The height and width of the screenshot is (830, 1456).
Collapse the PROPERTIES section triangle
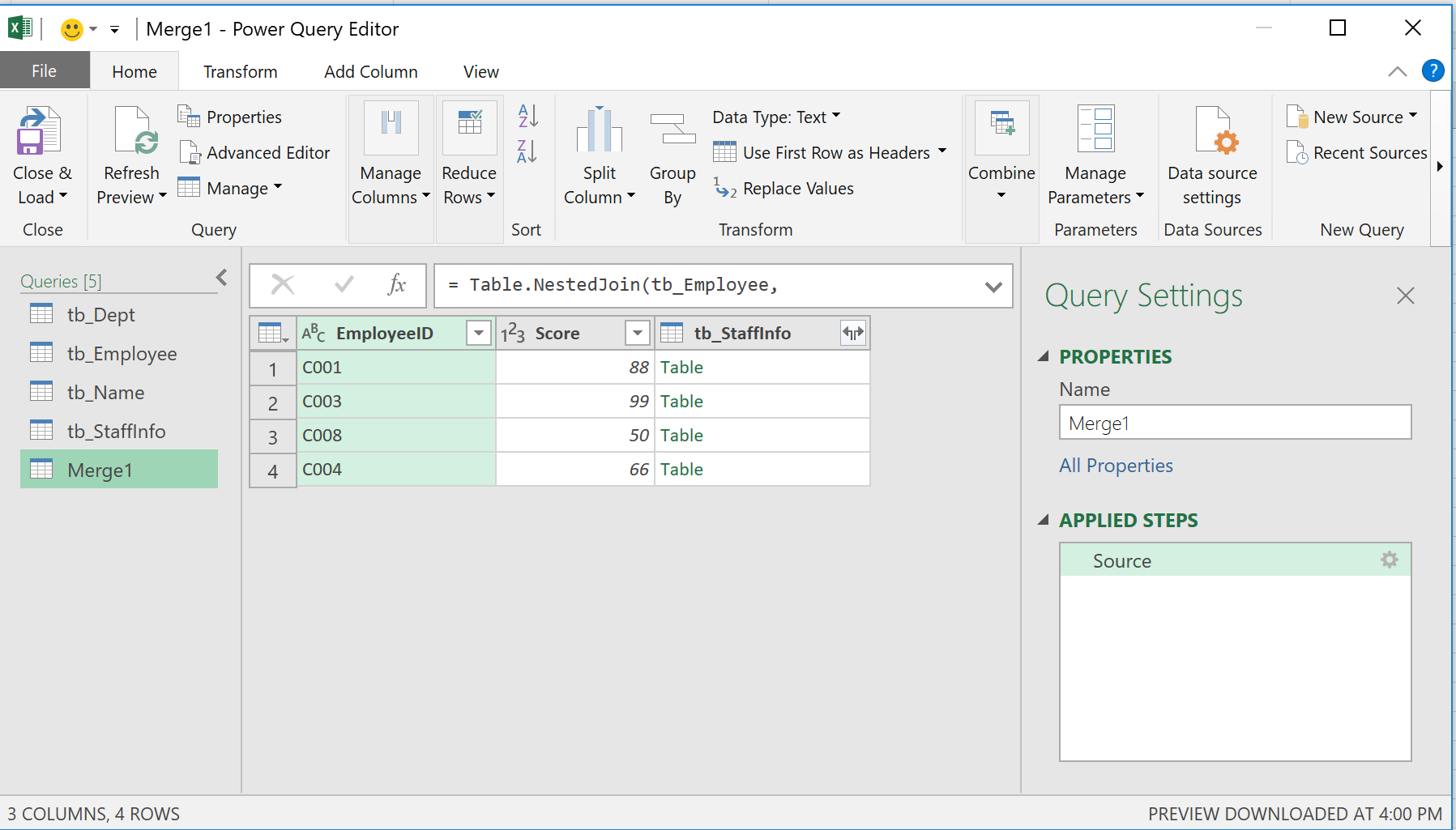1044,356
